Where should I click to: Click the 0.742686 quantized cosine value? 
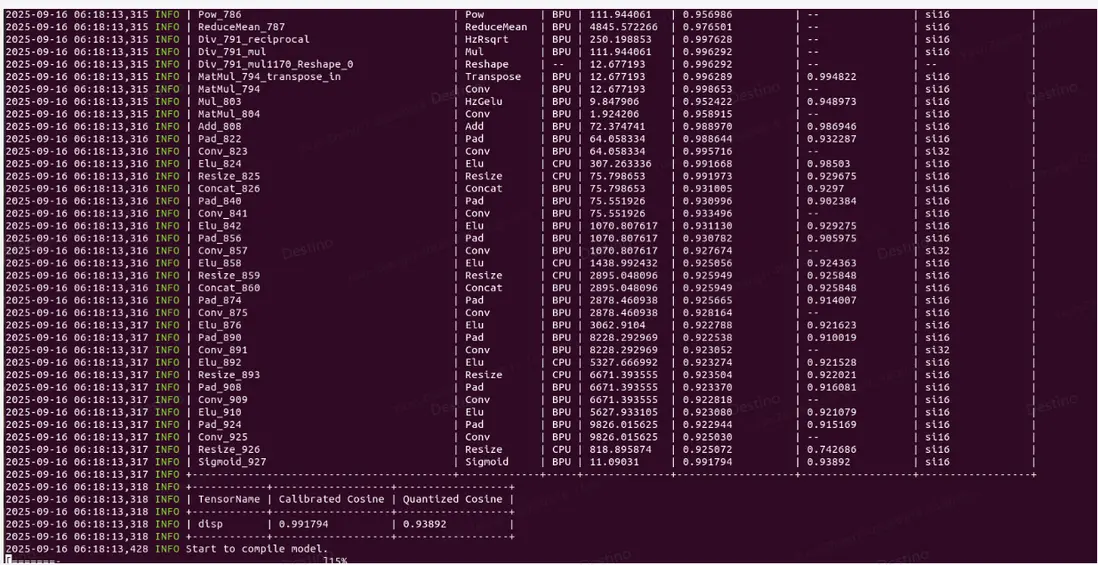tap(831, 450)
